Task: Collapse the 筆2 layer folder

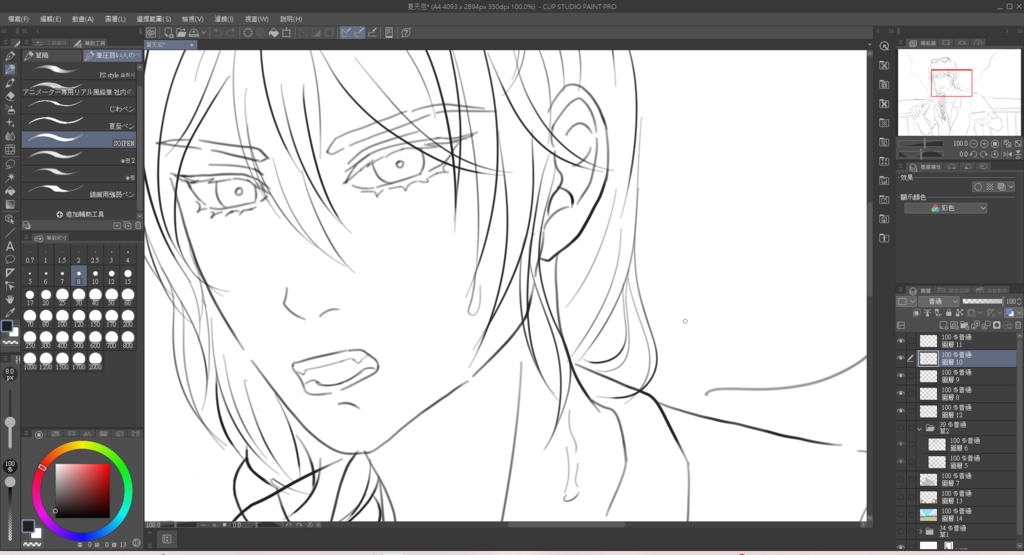Action: 919,429
